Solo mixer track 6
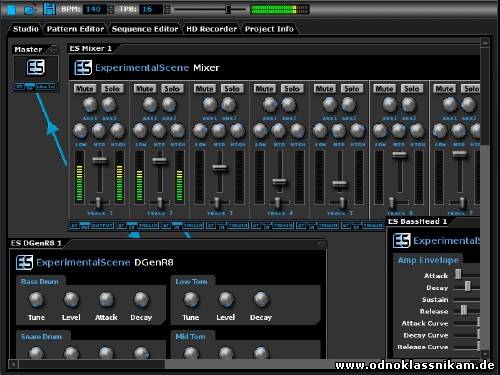Screen dimensions: 500x375 coord(412,89)
